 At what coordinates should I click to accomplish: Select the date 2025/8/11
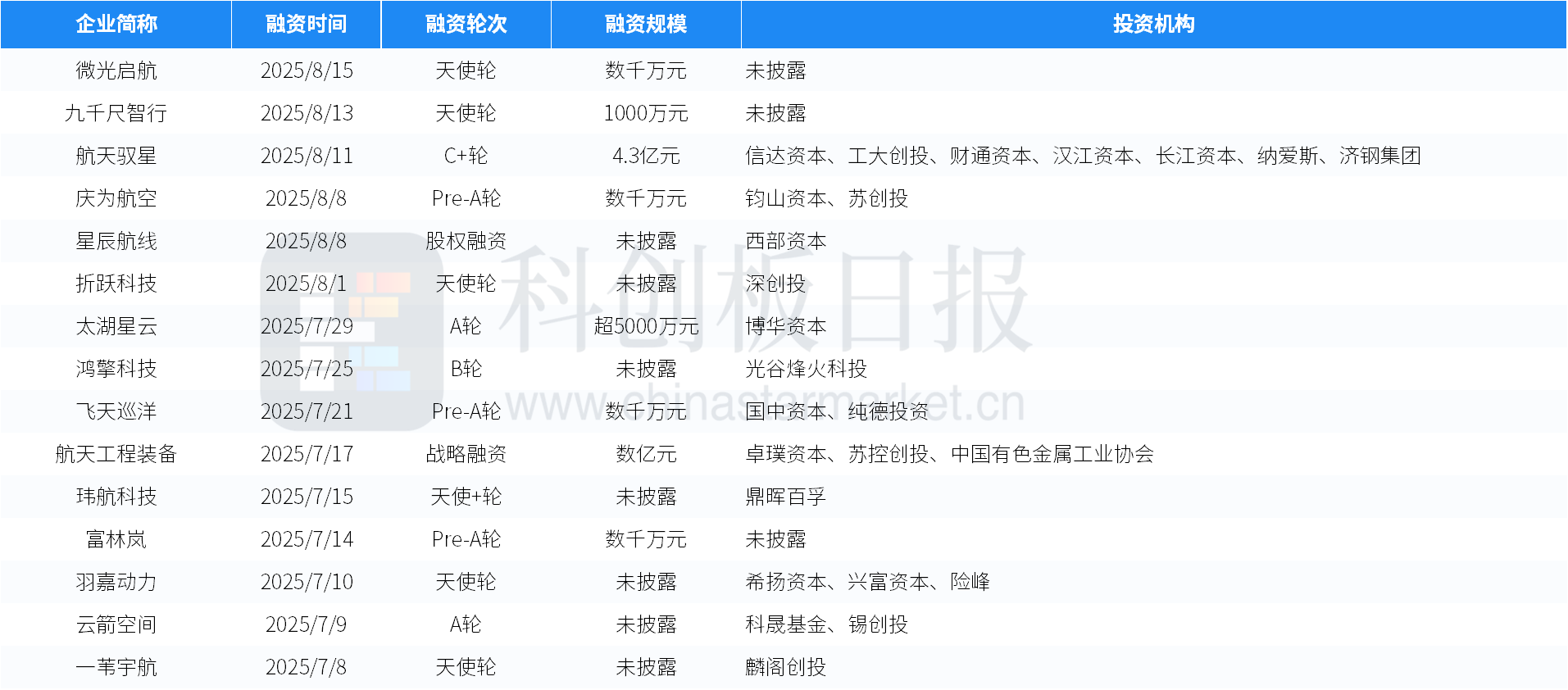[x=307, y=156]
